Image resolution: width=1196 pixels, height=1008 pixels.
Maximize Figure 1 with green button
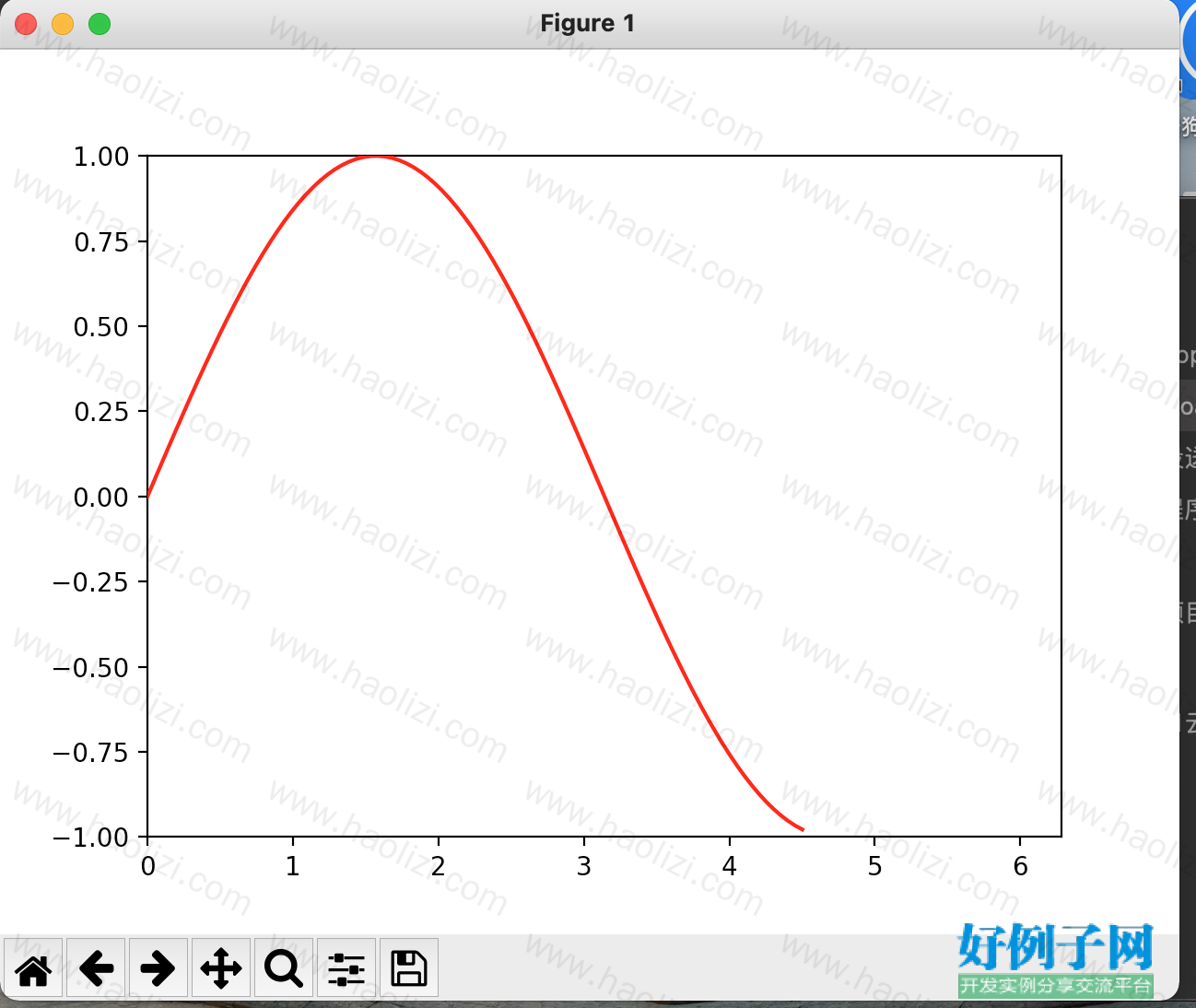coord(100,24)
